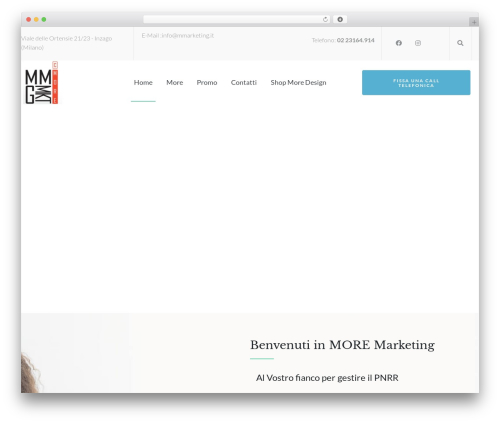Viewport: 500px width, 423px height.
Task: Open the Instagram profile icon
Action: tap(418, 43)
